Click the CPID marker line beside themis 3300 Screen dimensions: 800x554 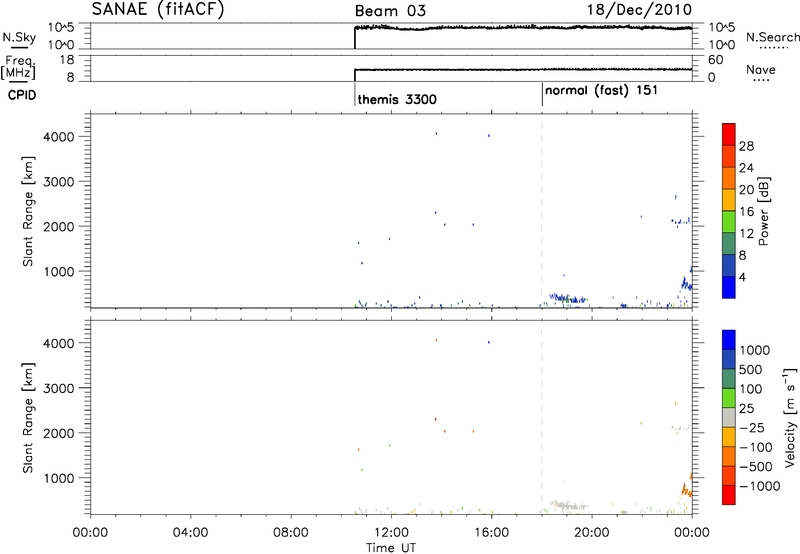(x=355, y=95)
